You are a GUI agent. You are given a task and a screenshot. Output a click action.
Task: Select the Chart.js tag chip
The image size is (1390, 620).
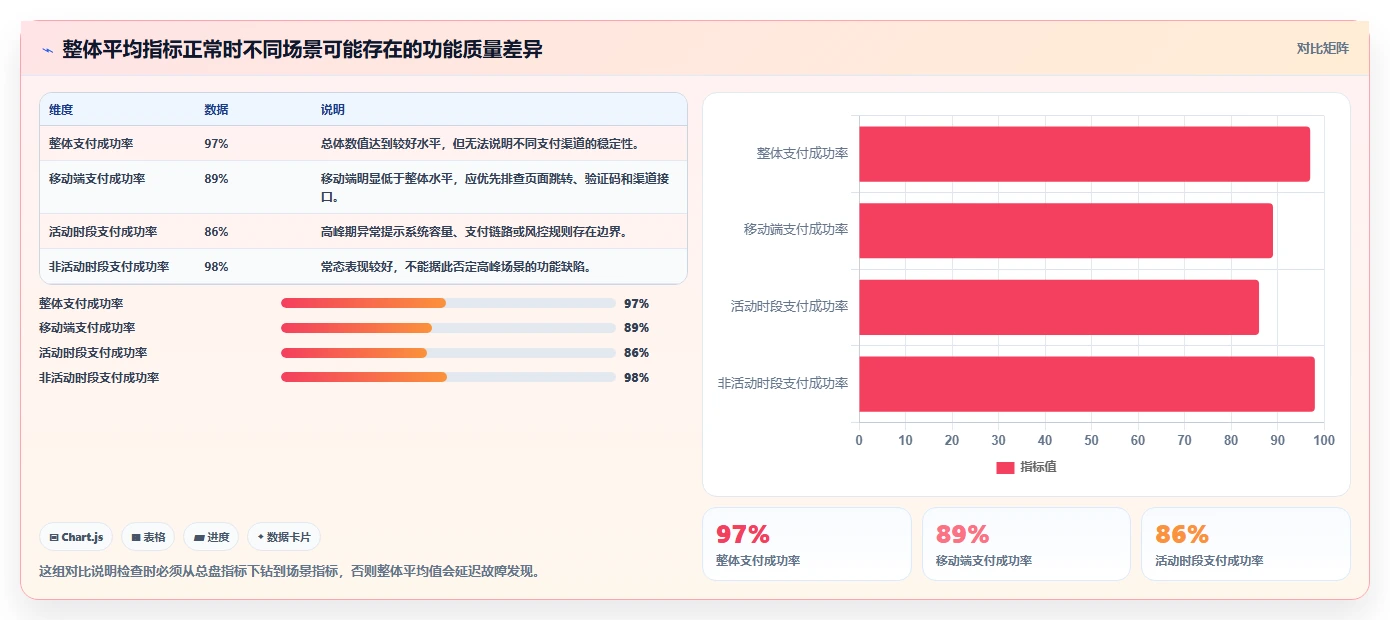coord(77,537)
